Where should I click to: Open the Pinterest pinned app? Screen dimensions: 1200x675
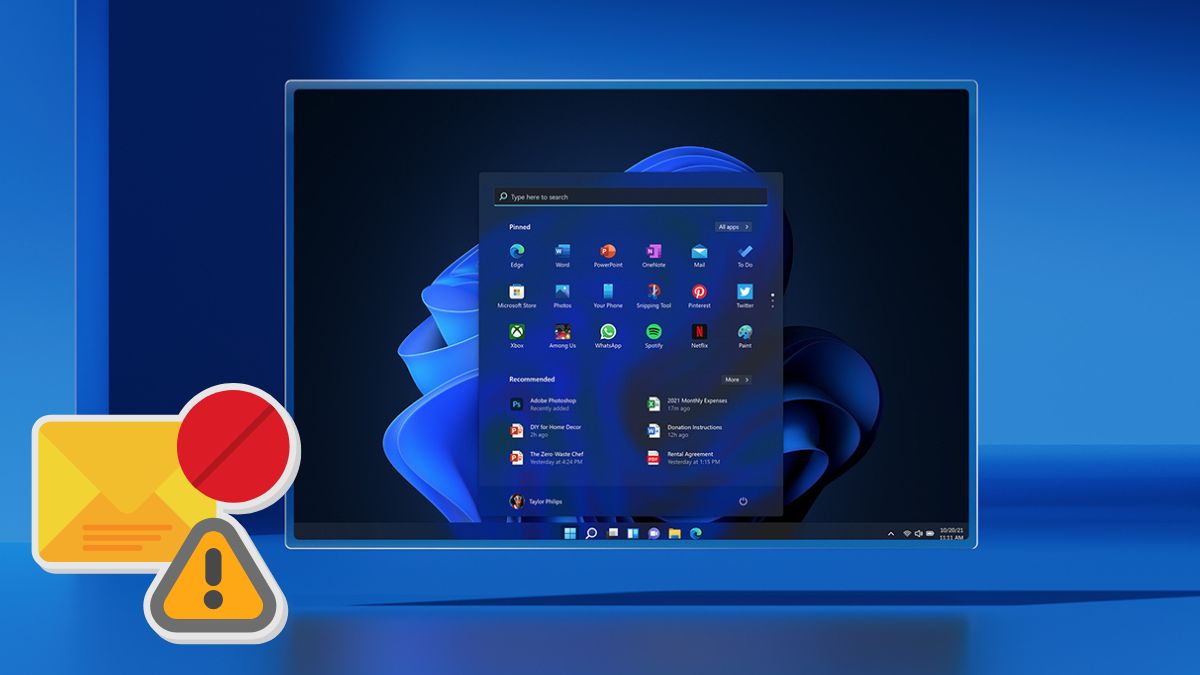[x=699, y=296]
